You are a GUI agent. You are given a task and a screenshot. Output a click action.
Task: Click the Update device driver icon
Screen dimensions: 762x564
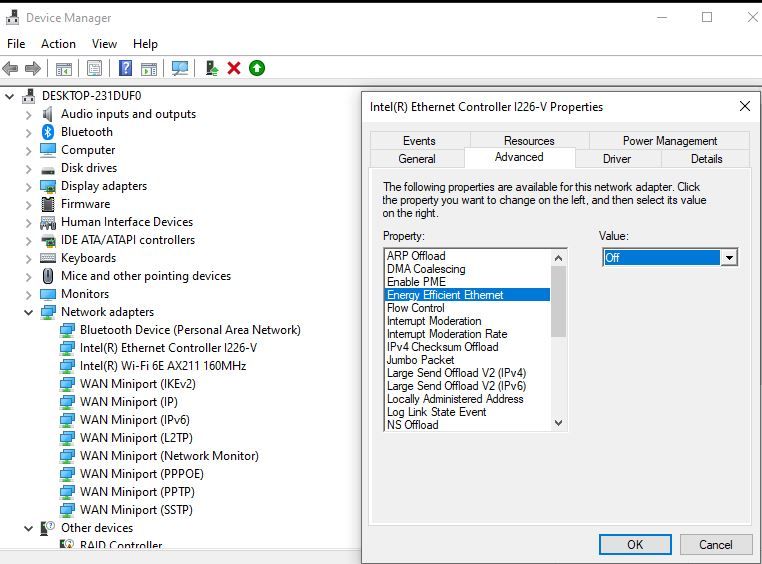[x=212, y=68]
